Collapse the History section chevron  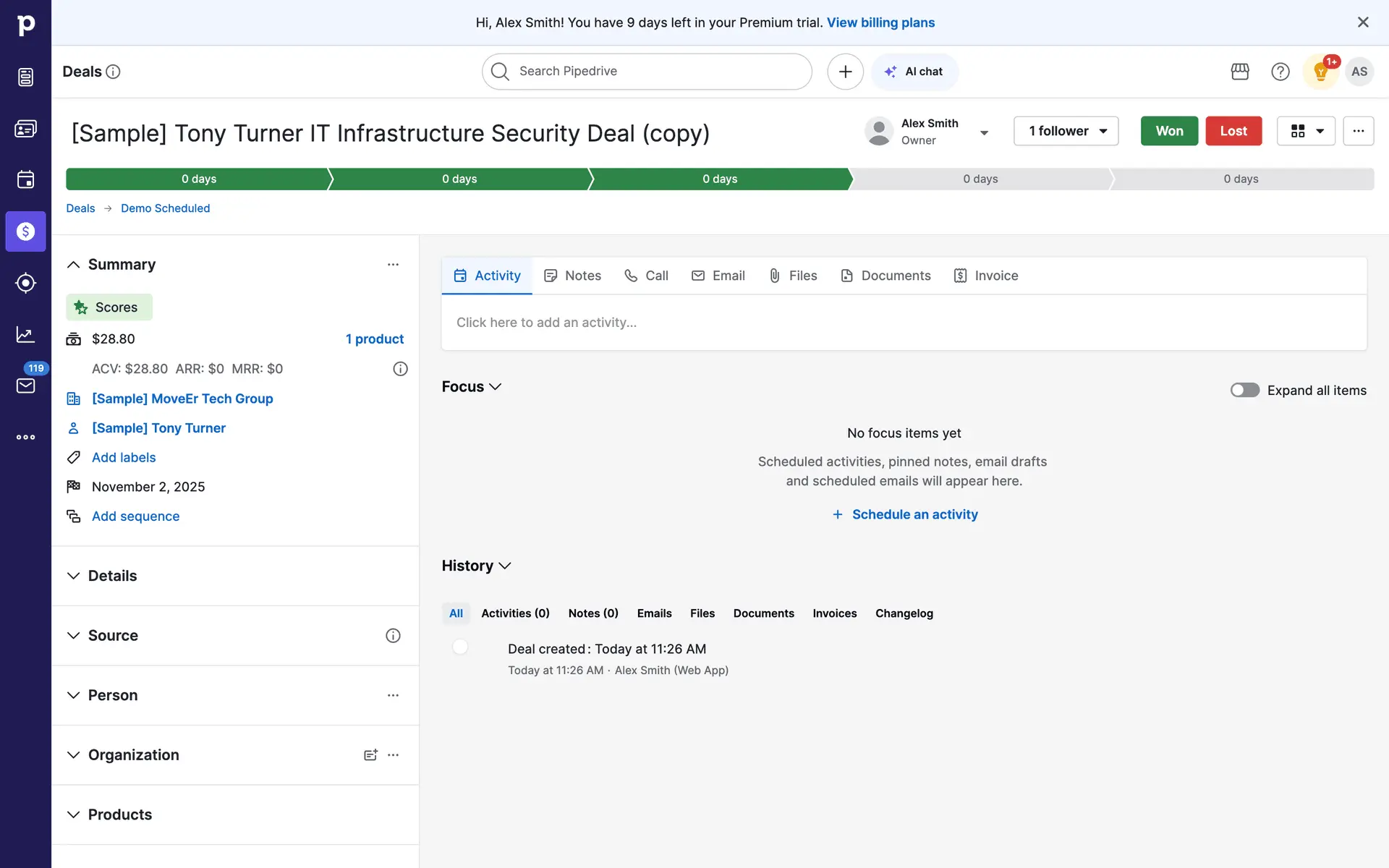click(x=505, y=566)
